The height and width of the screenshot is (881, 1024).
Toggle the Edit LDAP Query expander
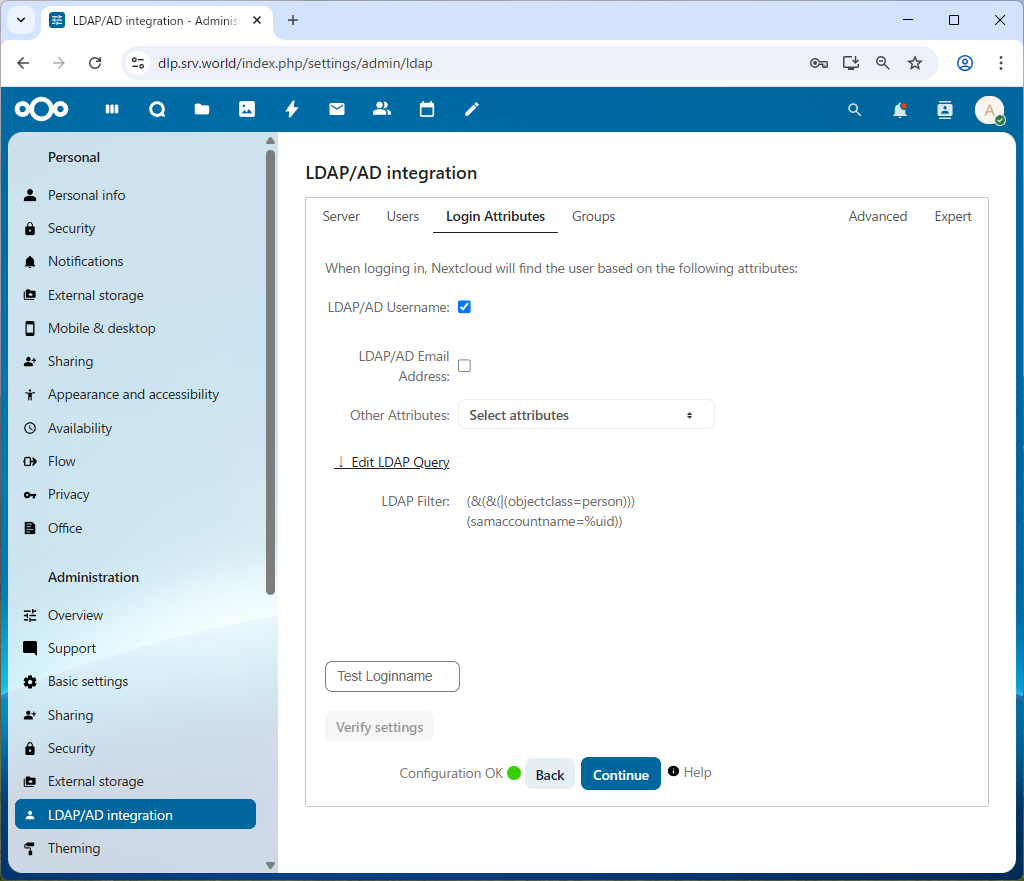[392, 462]
